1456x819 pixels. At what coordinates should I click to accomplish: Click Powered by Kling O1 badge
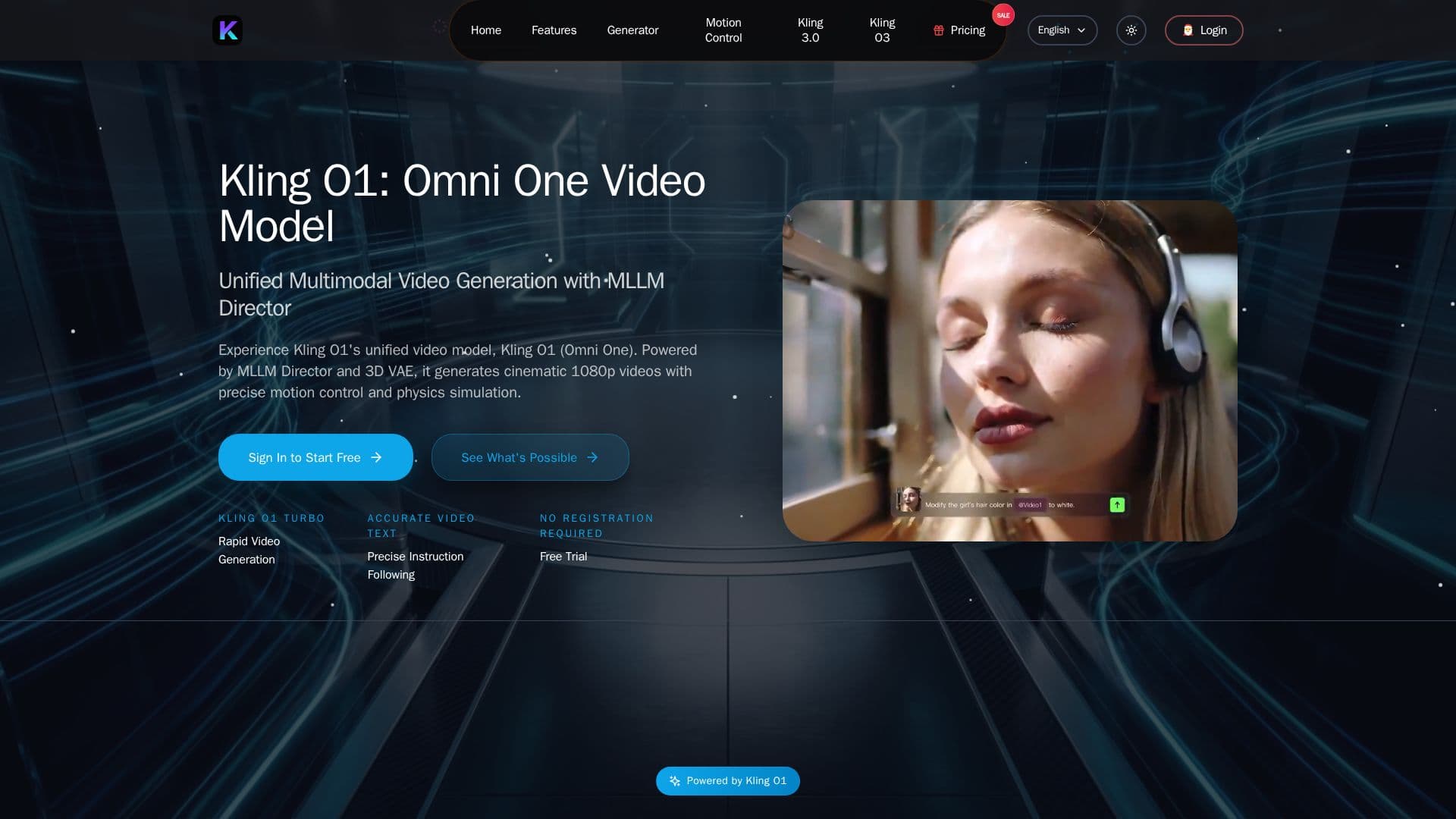(x=727, y=781)
